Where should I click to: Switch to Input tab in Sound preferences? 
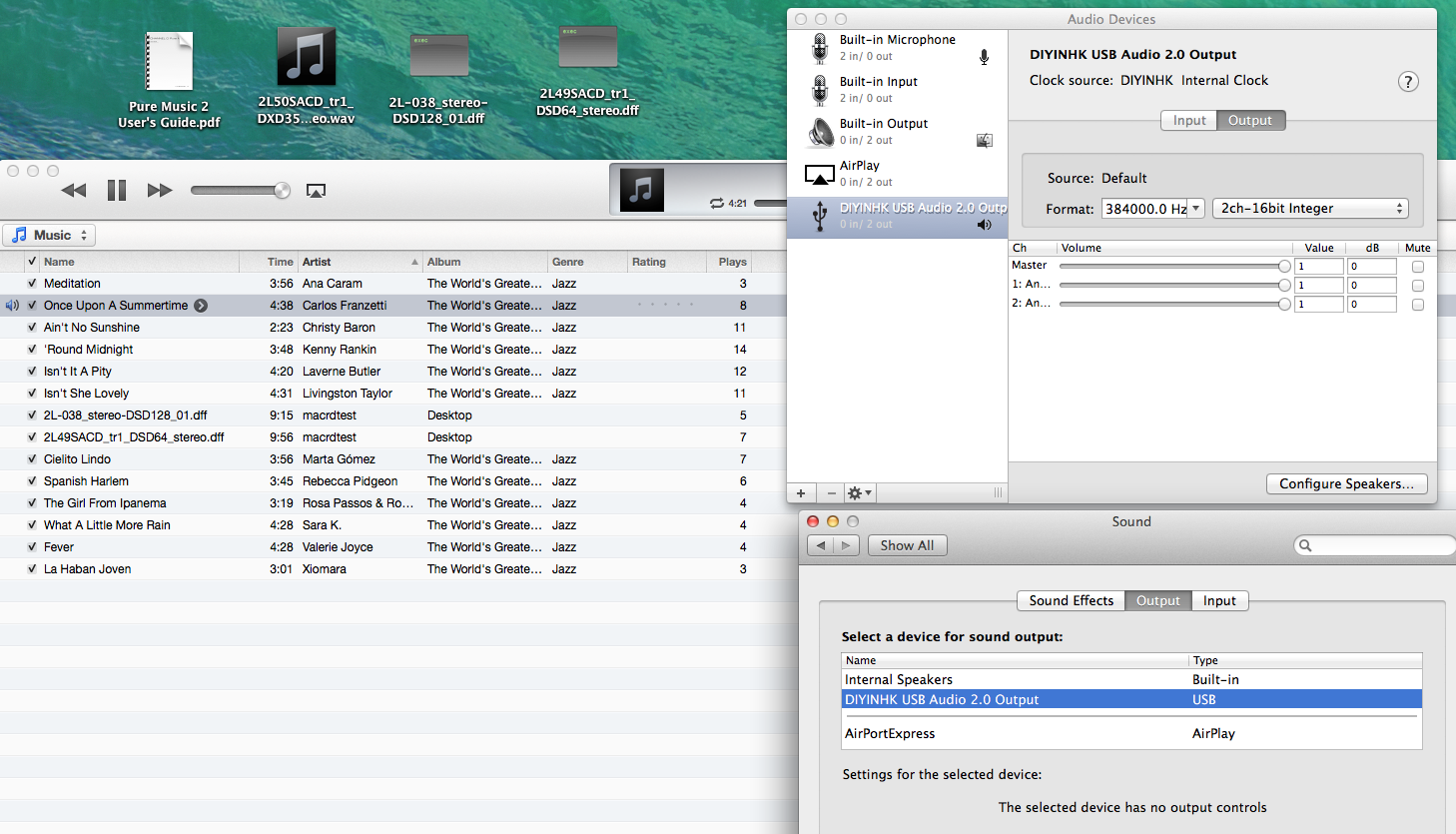point(1219,601)
